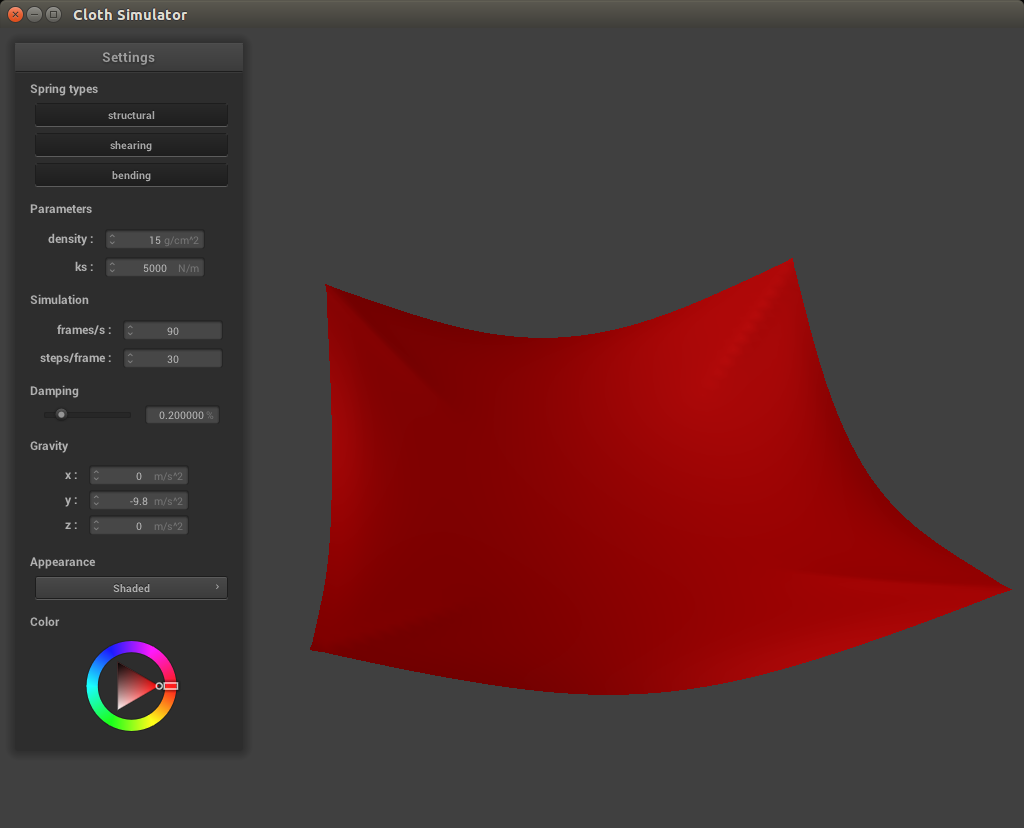Click the red cloth in viewport
This screenshot has height=828, width=1024.
tap(600, 500)
